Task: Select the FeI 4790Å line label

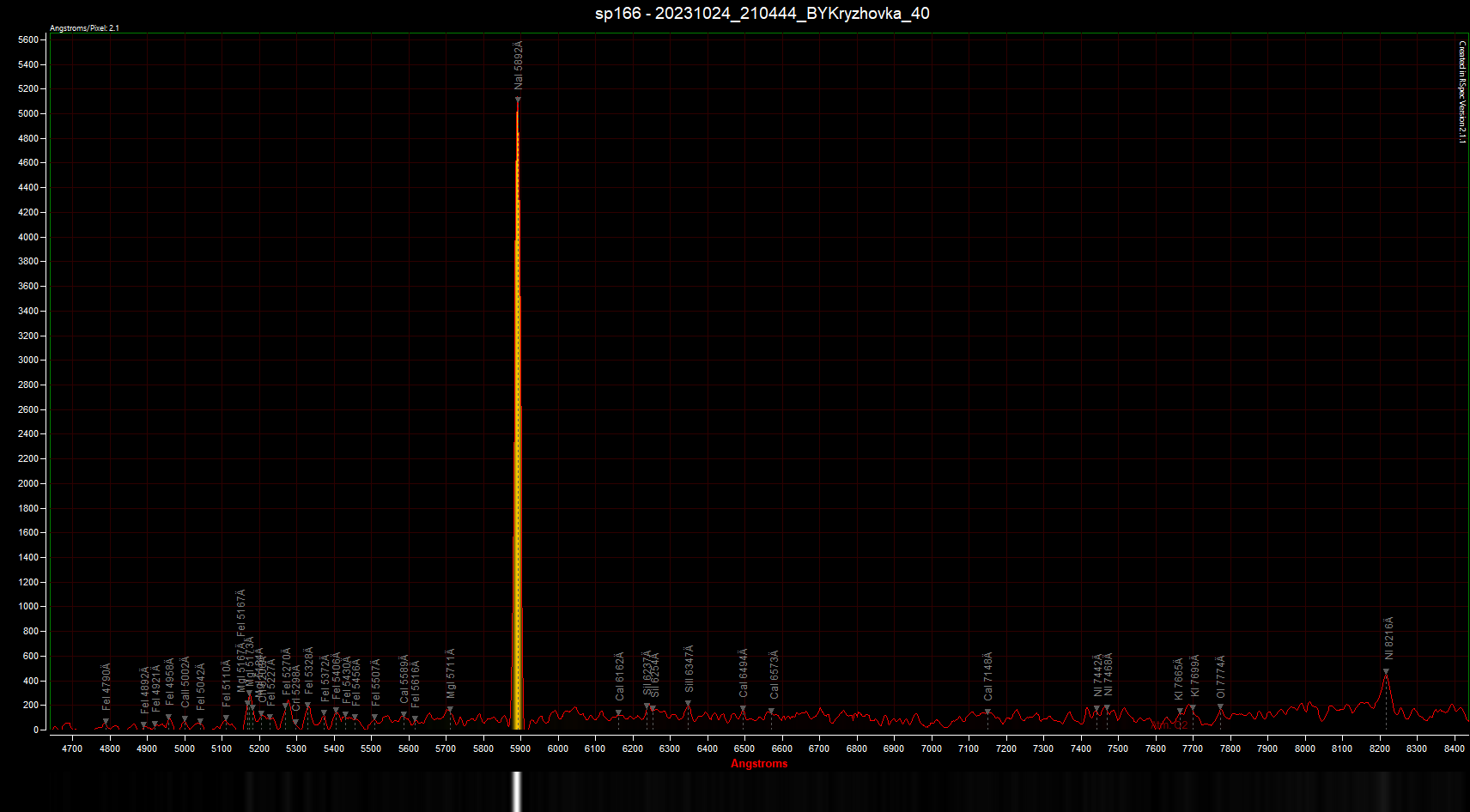Action: (106, 686)
